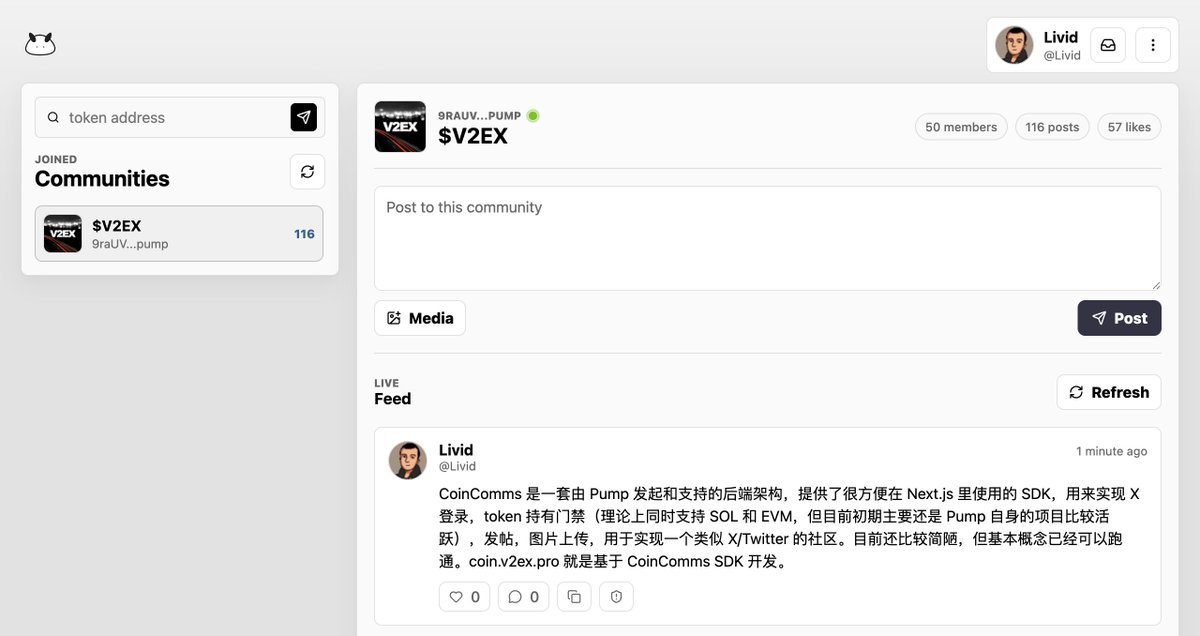Click the magnifier icon in the token search
The image size is (1200, 636).
(54, 117)
